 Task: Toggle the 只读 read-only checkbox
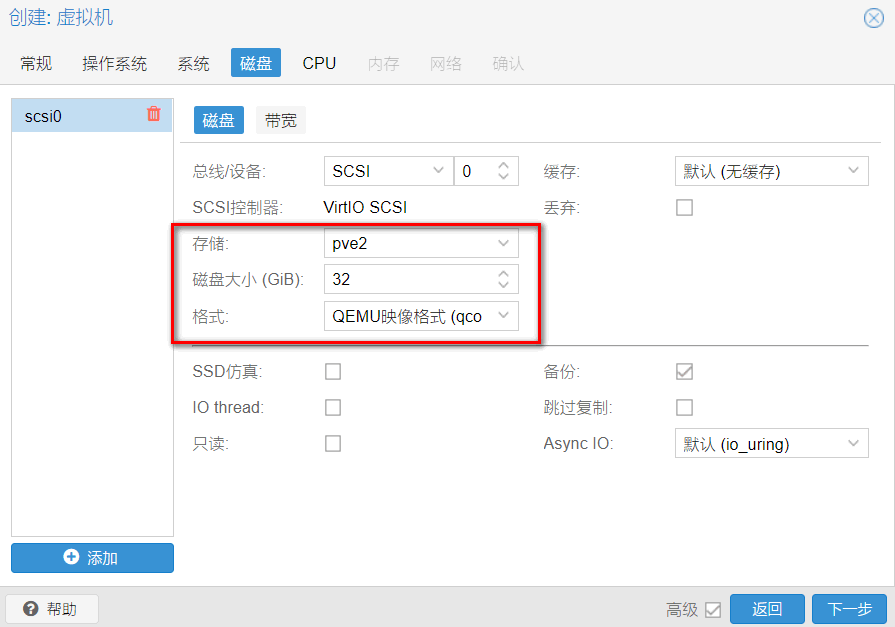tap(333, 444)
